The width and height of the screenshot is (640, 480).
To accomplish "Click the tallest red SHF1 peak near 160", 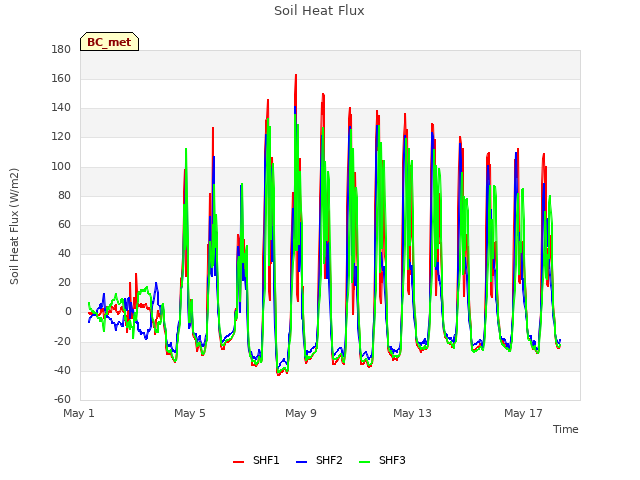I will click(296, 76).
